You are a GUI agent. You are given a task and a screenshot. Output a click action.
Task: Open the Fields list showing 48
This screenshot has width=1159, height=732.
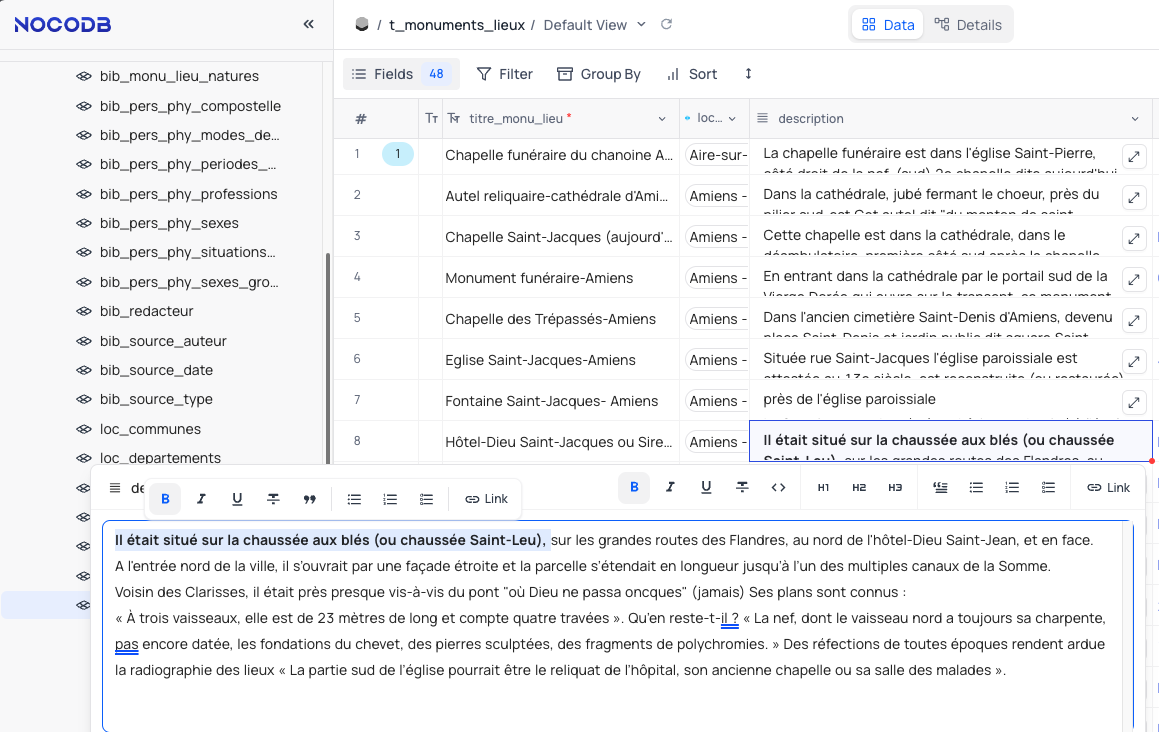coord(399,74)
